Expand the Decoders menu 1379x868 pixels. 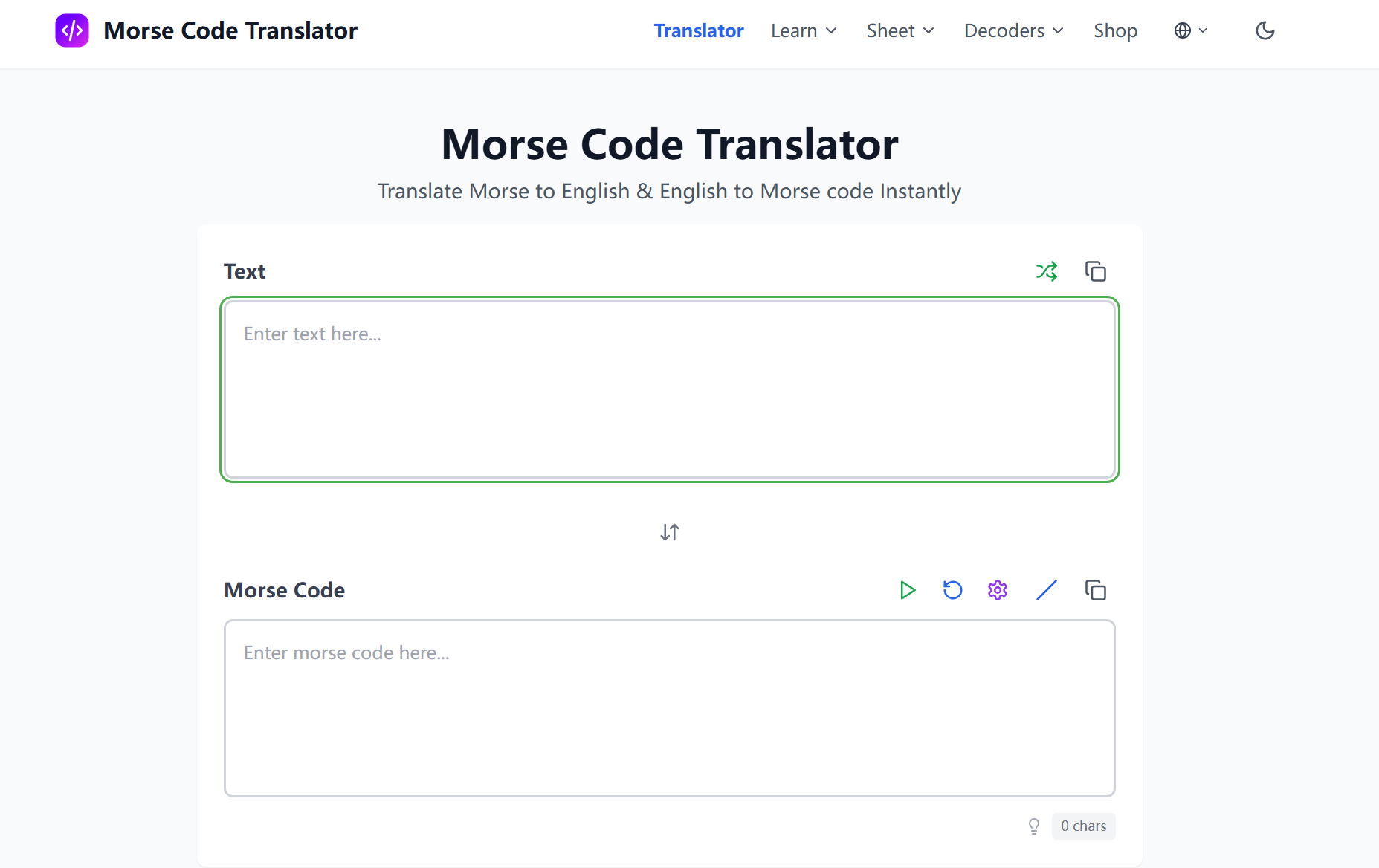pyautogui.click(x=1013, y=30)
